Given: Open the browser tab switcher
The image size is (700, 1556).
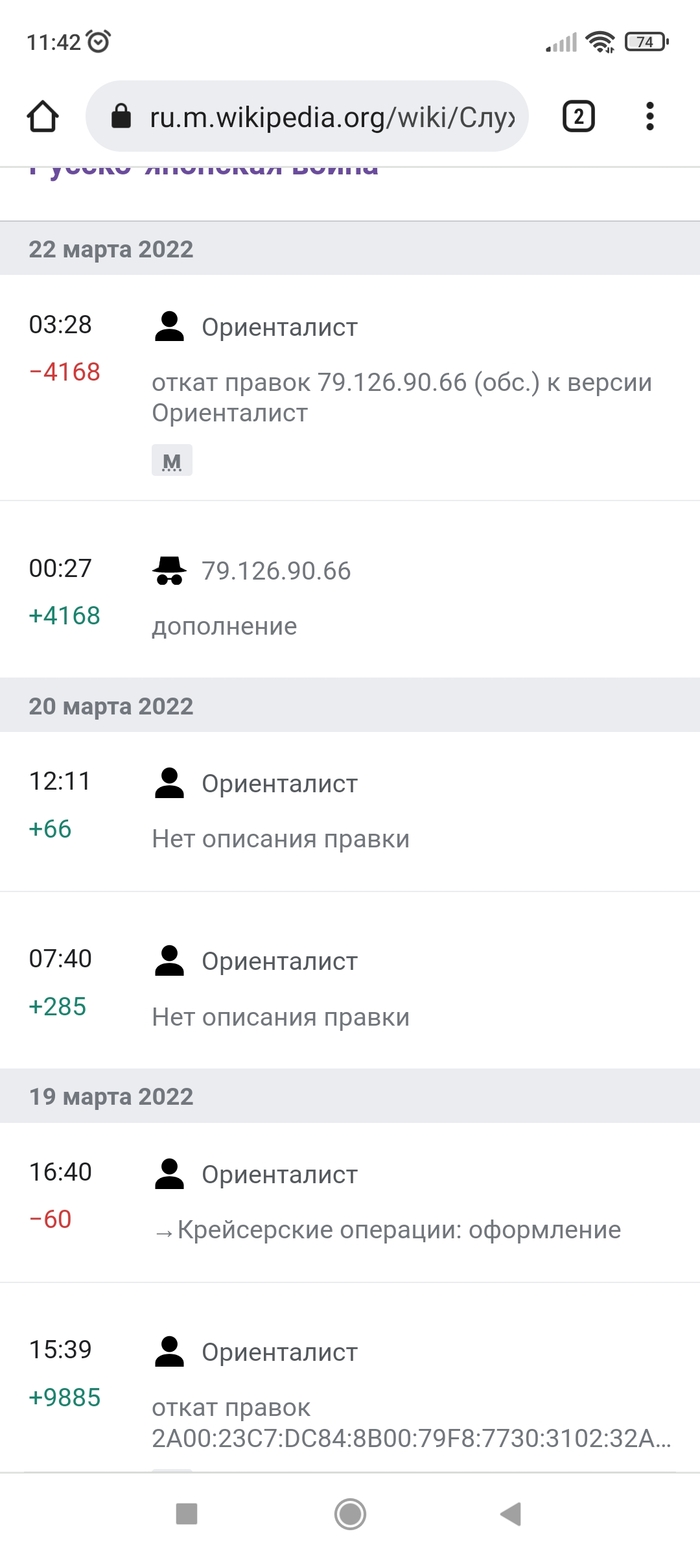Looking at the screenshot, I should coord(578,117).
